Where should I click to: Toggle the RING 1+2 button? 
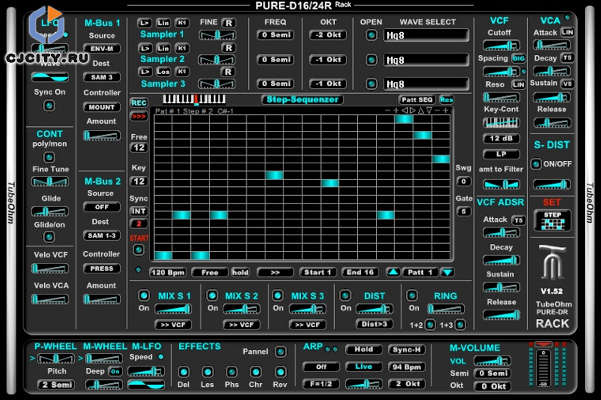pyautogui.click(x=430, y=325)
